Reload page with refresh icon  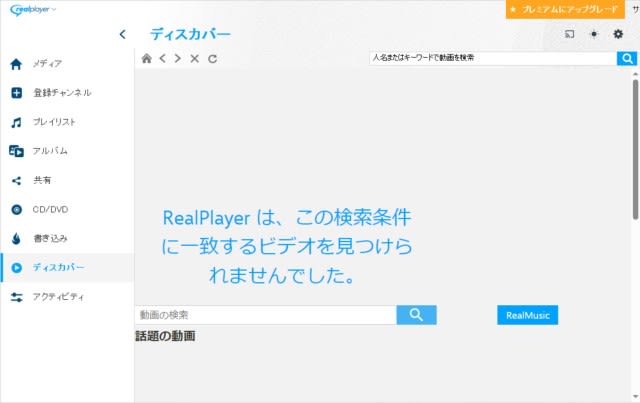coord(212,59)
